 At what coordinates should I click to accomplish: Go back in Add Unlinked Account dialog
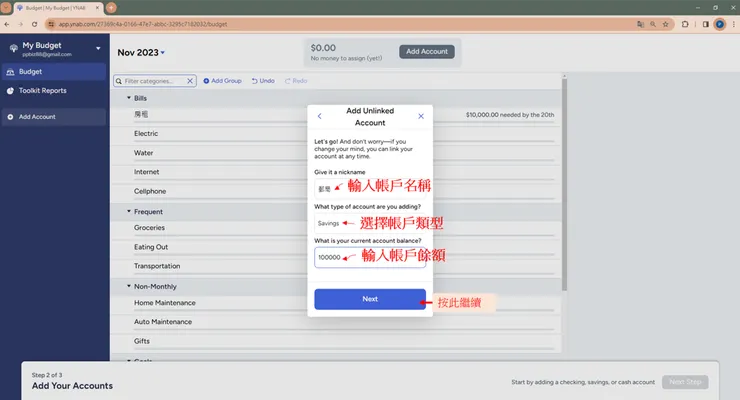(x=320, y=116)
